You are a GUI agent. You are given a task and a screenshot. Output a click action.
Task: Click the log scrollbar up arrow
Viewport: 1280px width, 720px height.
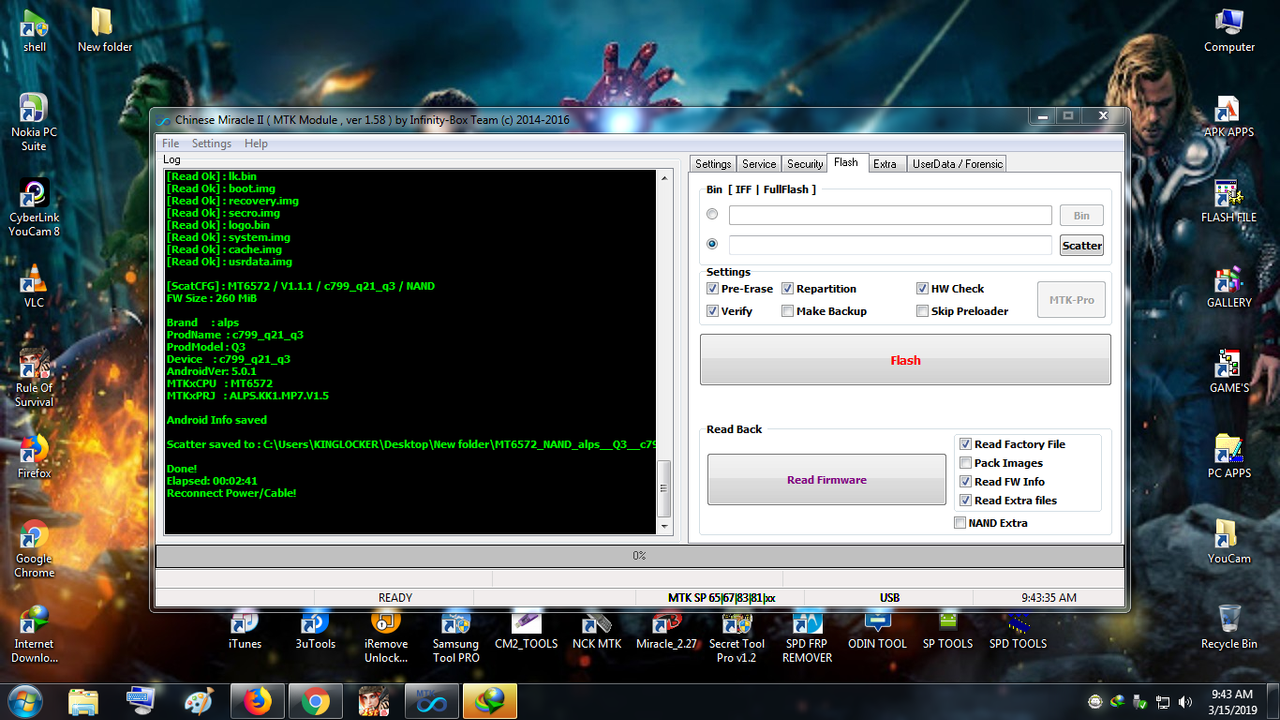664,178
